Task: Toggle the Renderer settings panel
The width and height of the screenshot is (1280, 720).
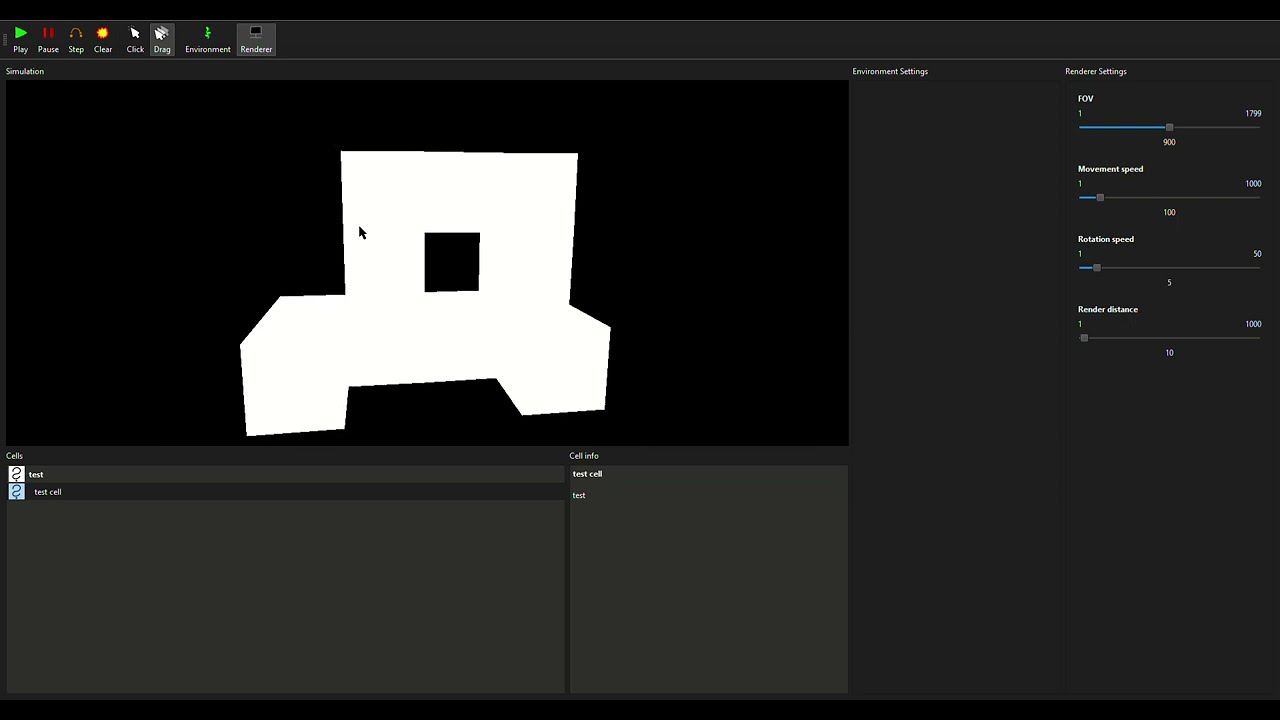Action: pos(256,39)
